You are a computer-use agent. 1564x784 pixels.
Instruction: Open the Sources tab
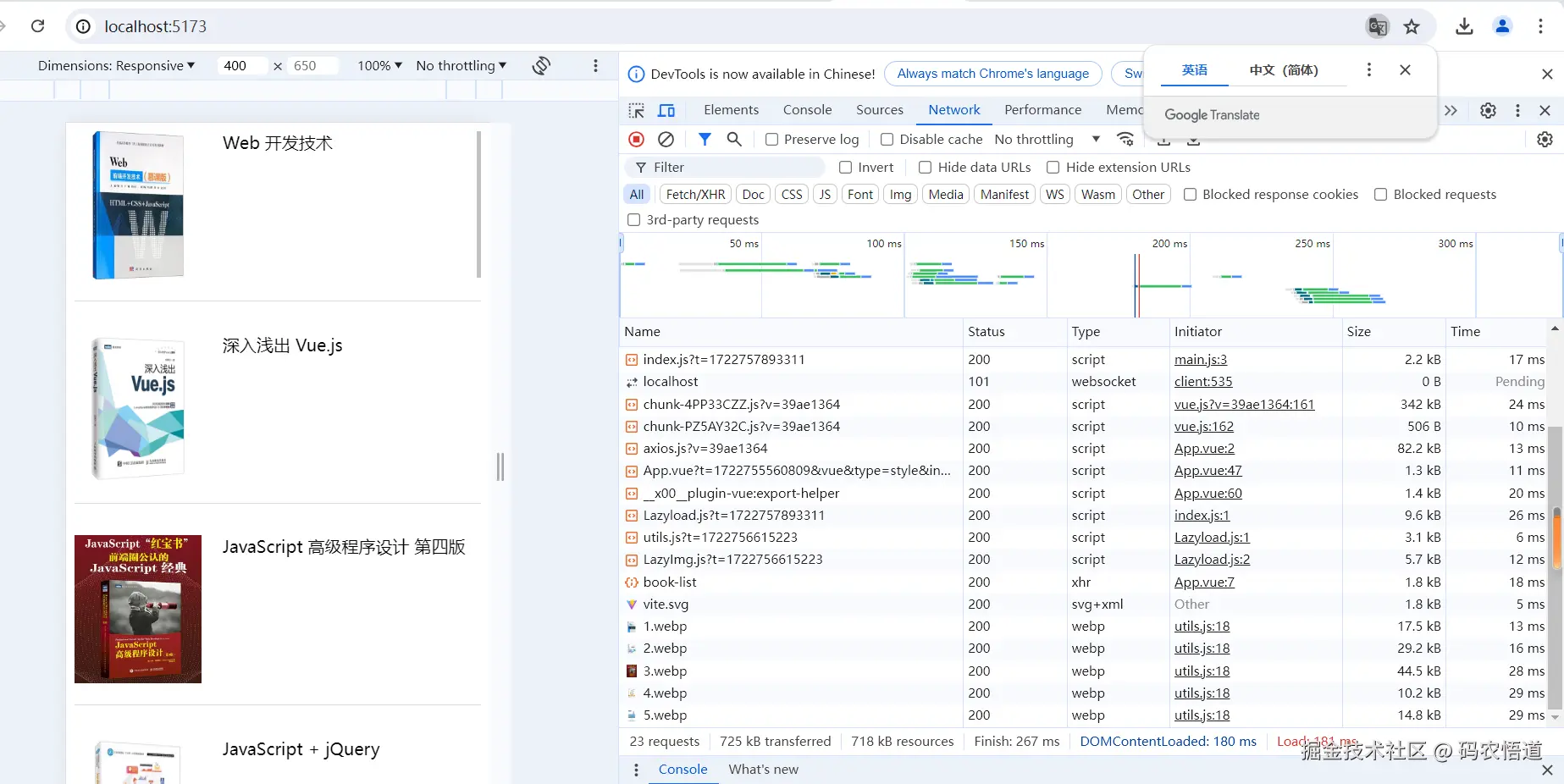pos(880,110)
